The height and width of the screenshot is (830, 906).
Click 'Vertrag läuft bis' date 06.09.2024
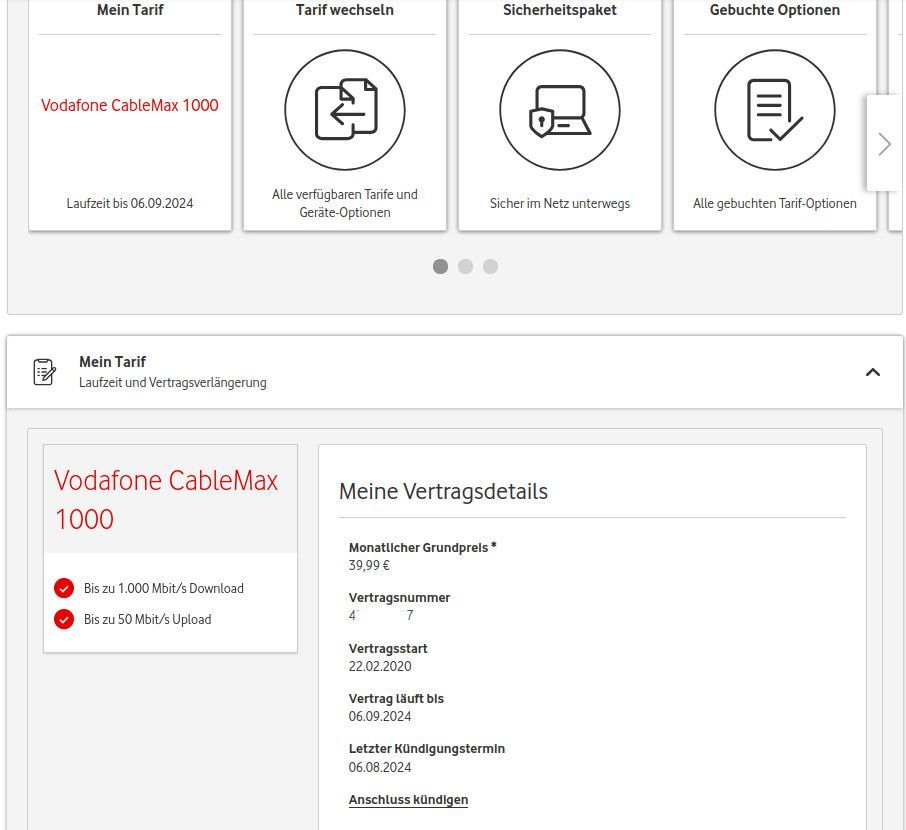point(380,717)
